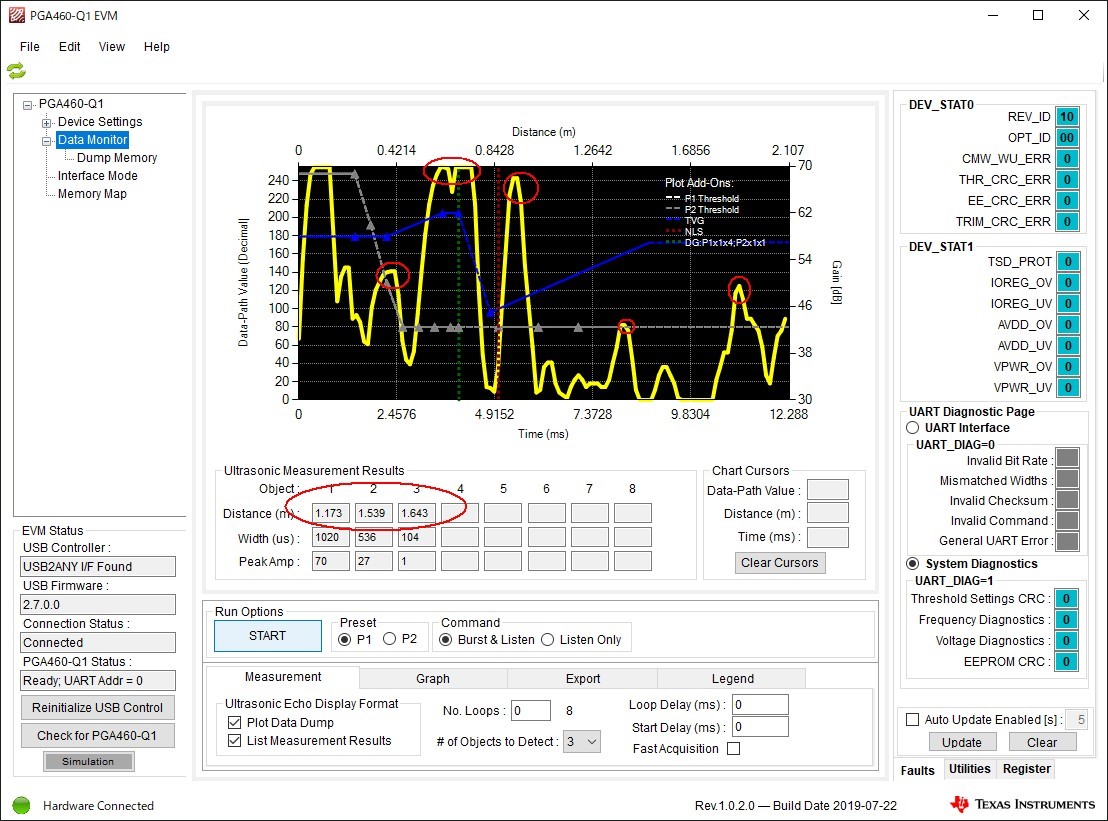The height and width of the screenshot is (821, 1108).
Task: Click the TVG entry in plot legend
Action: point(694,220)
